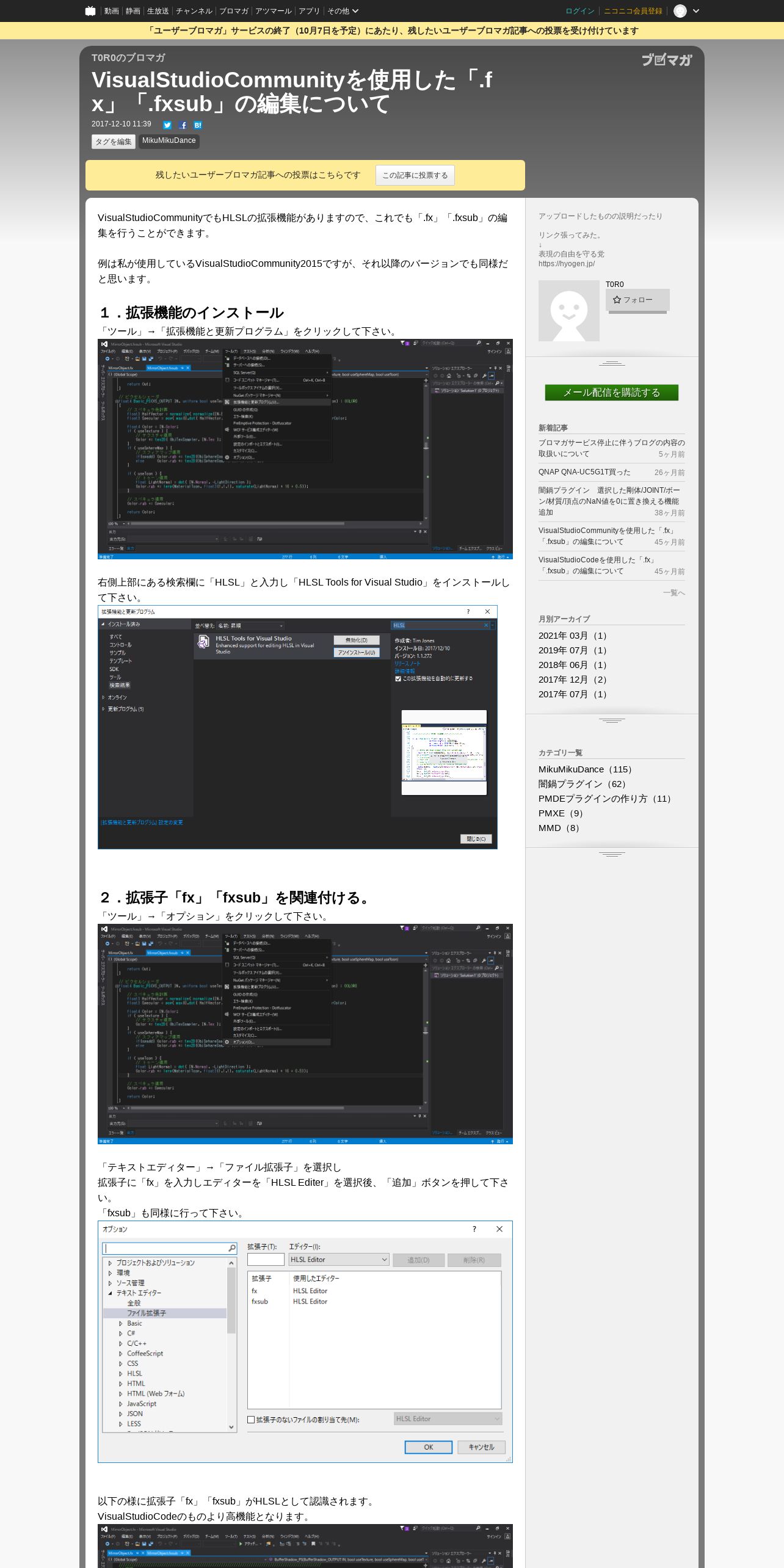Image resolution: width=784 pixels, height=1568 pixels.
Task: Expand C/C++ node in options tree
Action: (121, 1343)
